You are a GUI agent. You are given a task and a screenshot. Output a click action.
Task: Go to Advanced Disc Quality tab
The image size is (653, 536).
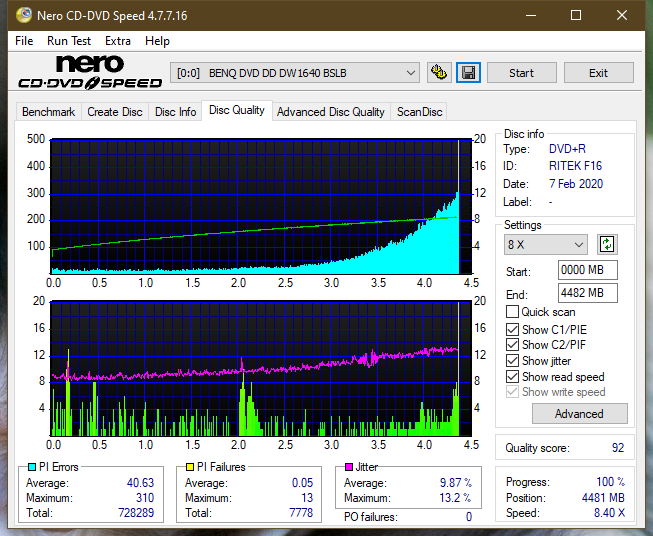[x=331, y=112]
